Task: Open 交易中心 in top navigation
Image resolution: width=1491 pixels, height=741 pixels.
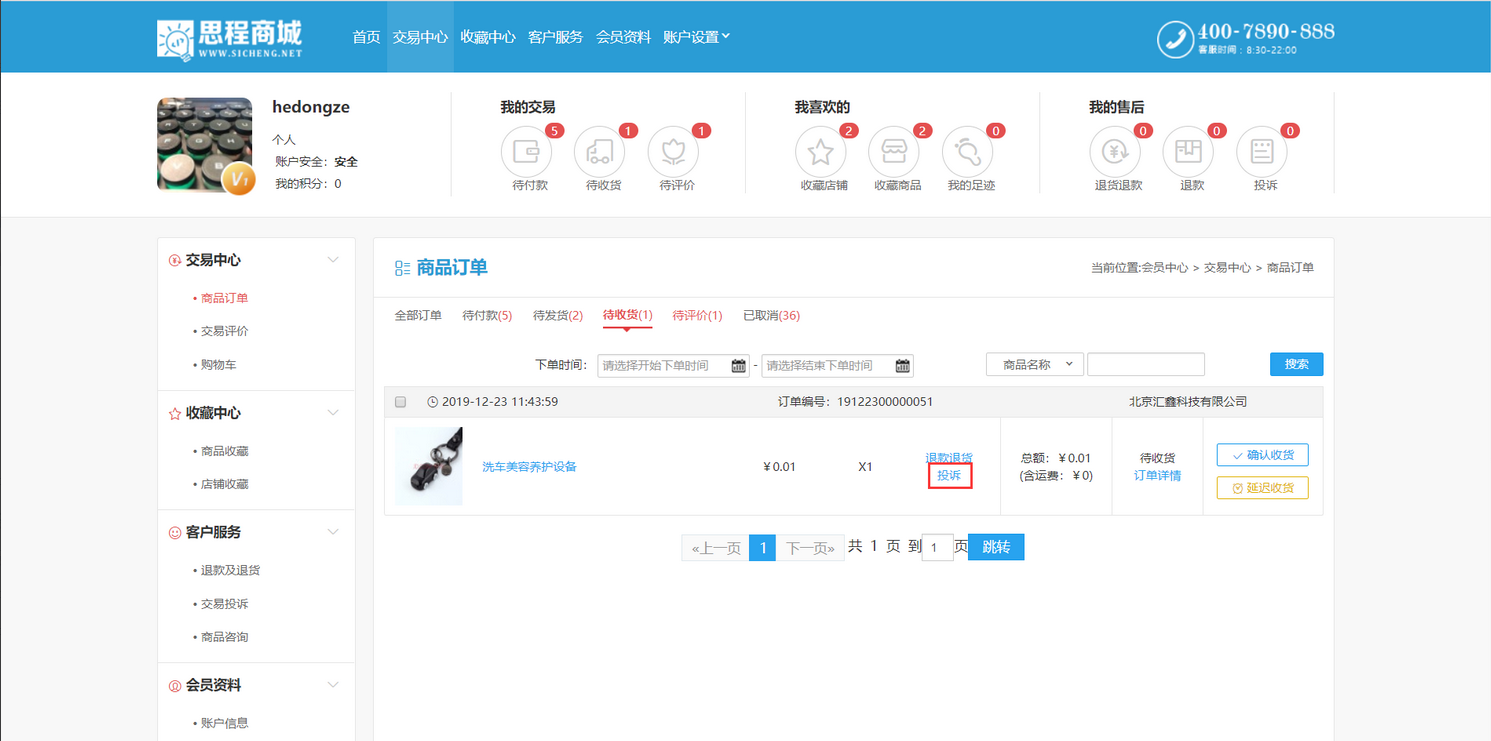Action: point(420,37)
